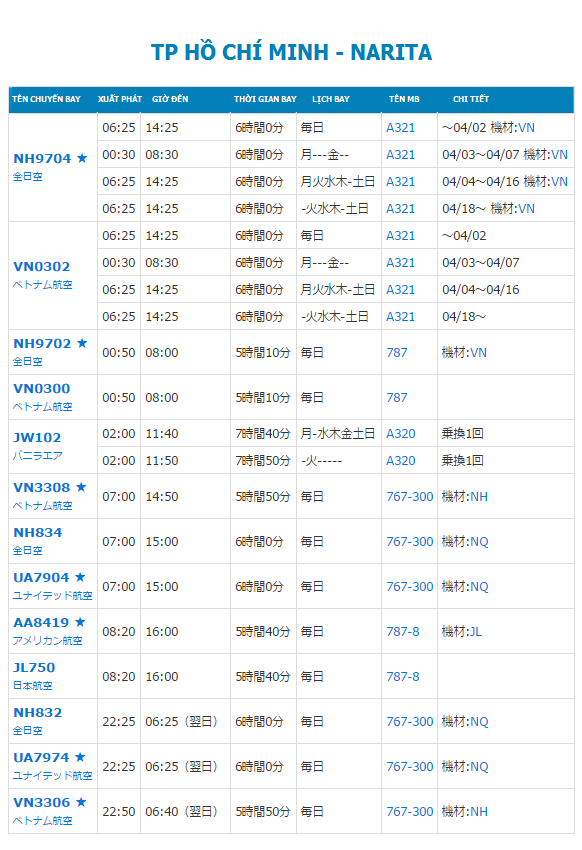The image size is (582, 850).
Task: Select the star beside VN3308
Action: tap(81, 487)
